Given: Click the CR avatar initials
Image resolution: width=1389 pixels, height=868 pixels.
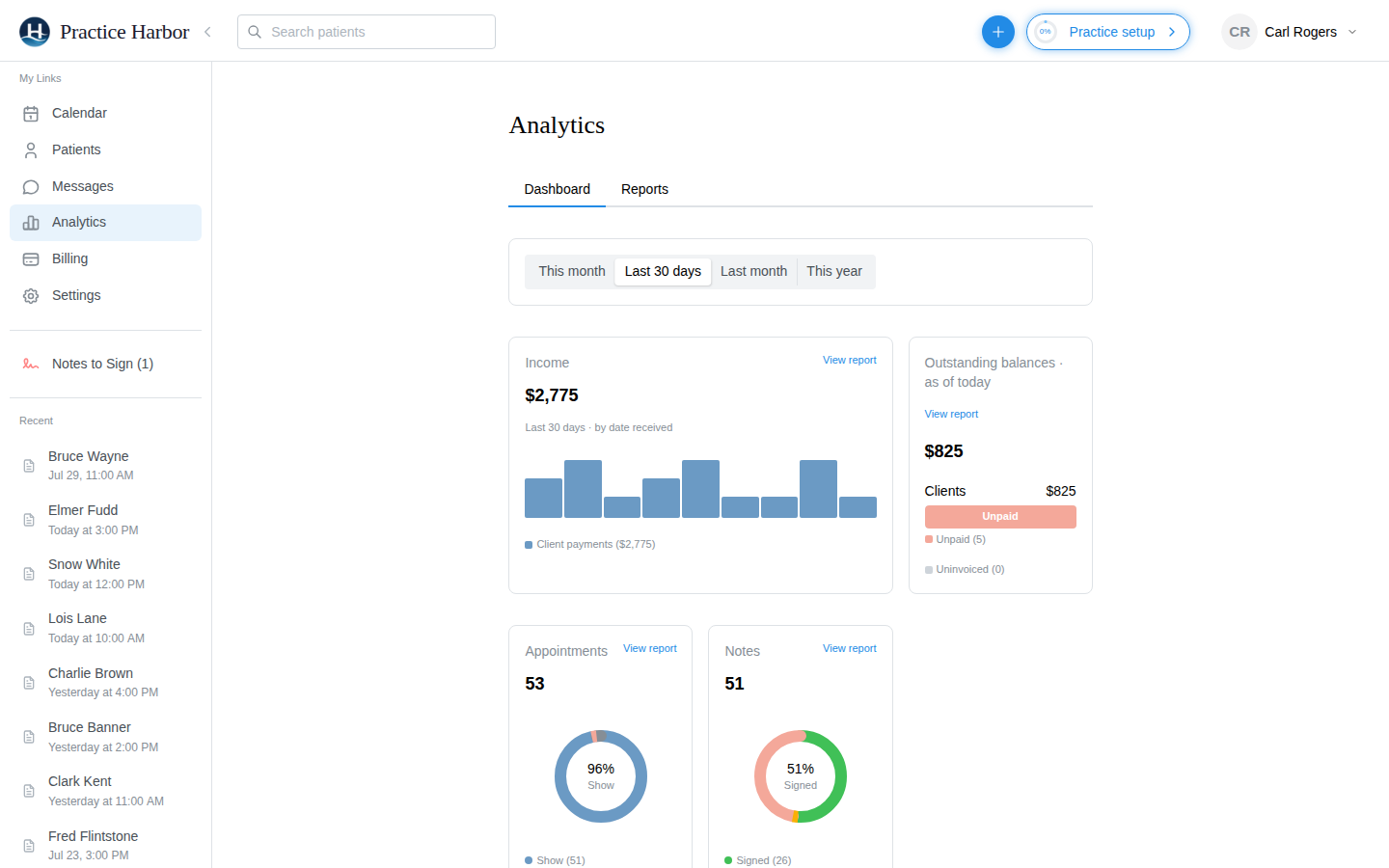Looking at the screenshot, I should pos(1239,32).
